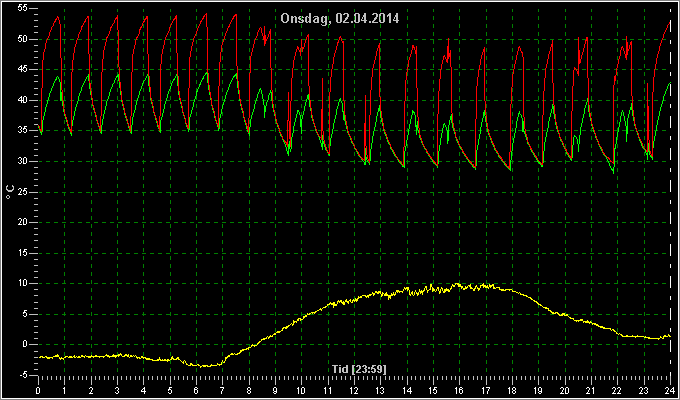
Task: Click the 0 label on temperature axis
Action: point(25,344)
